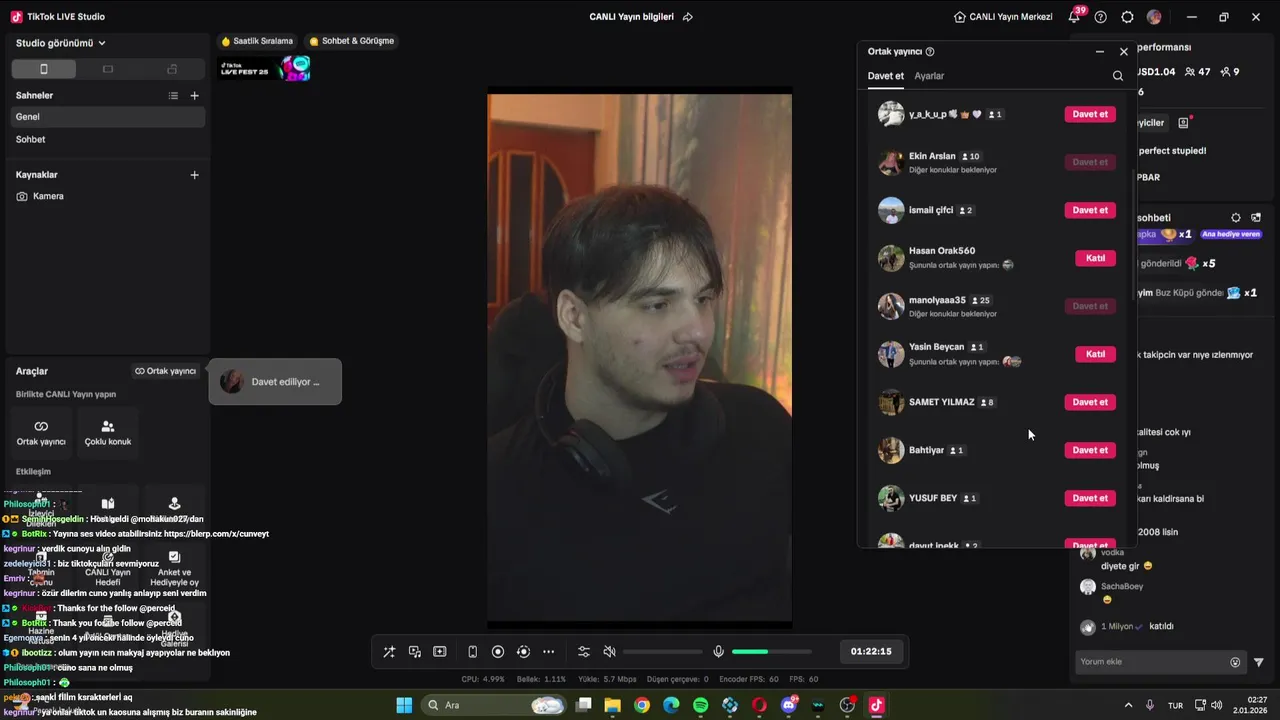Open the Windows Start menu
Screen dimensions: 1280x720
point(404,705)
